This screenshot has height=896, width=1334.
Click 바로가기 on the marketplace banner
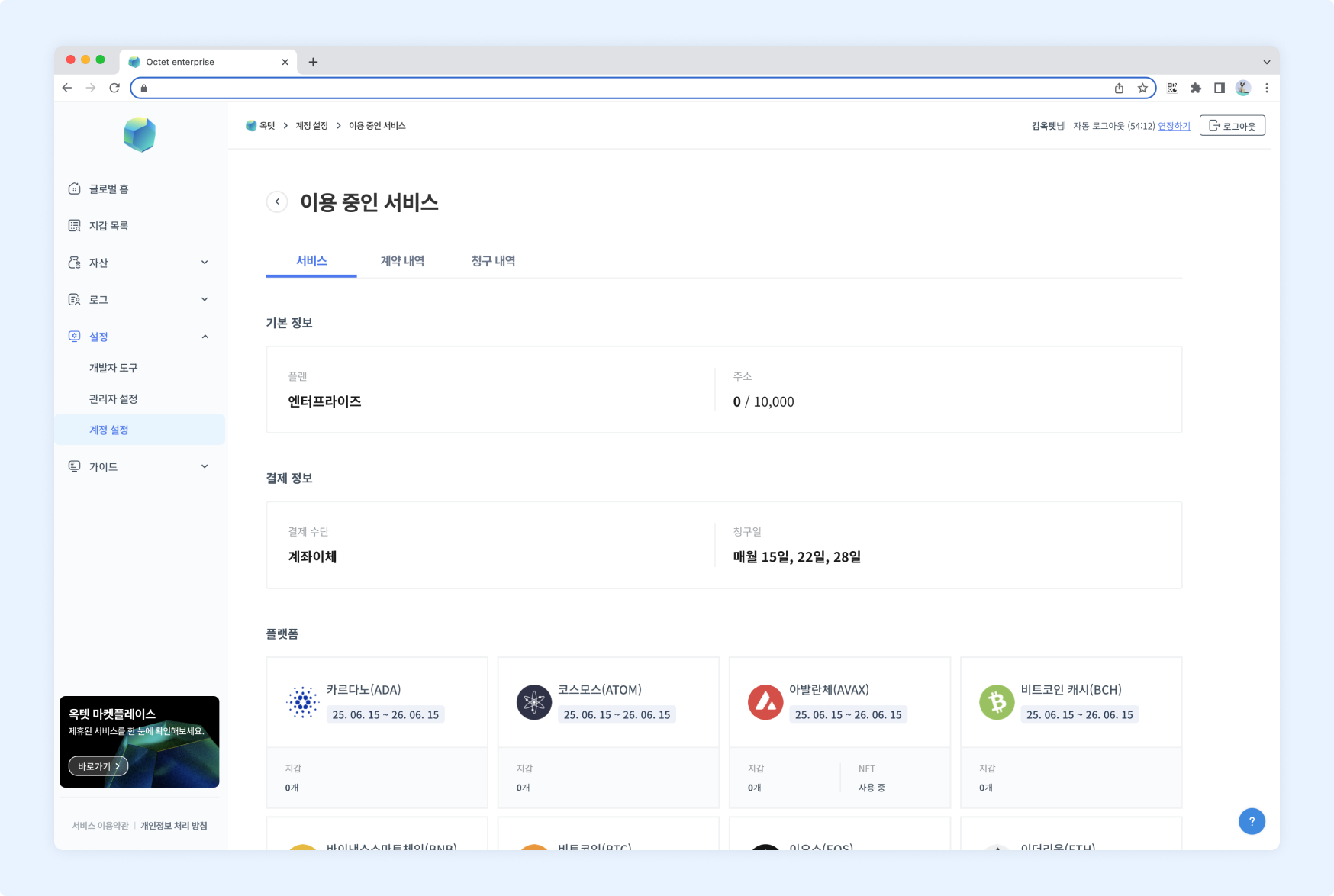pos(98,766)
